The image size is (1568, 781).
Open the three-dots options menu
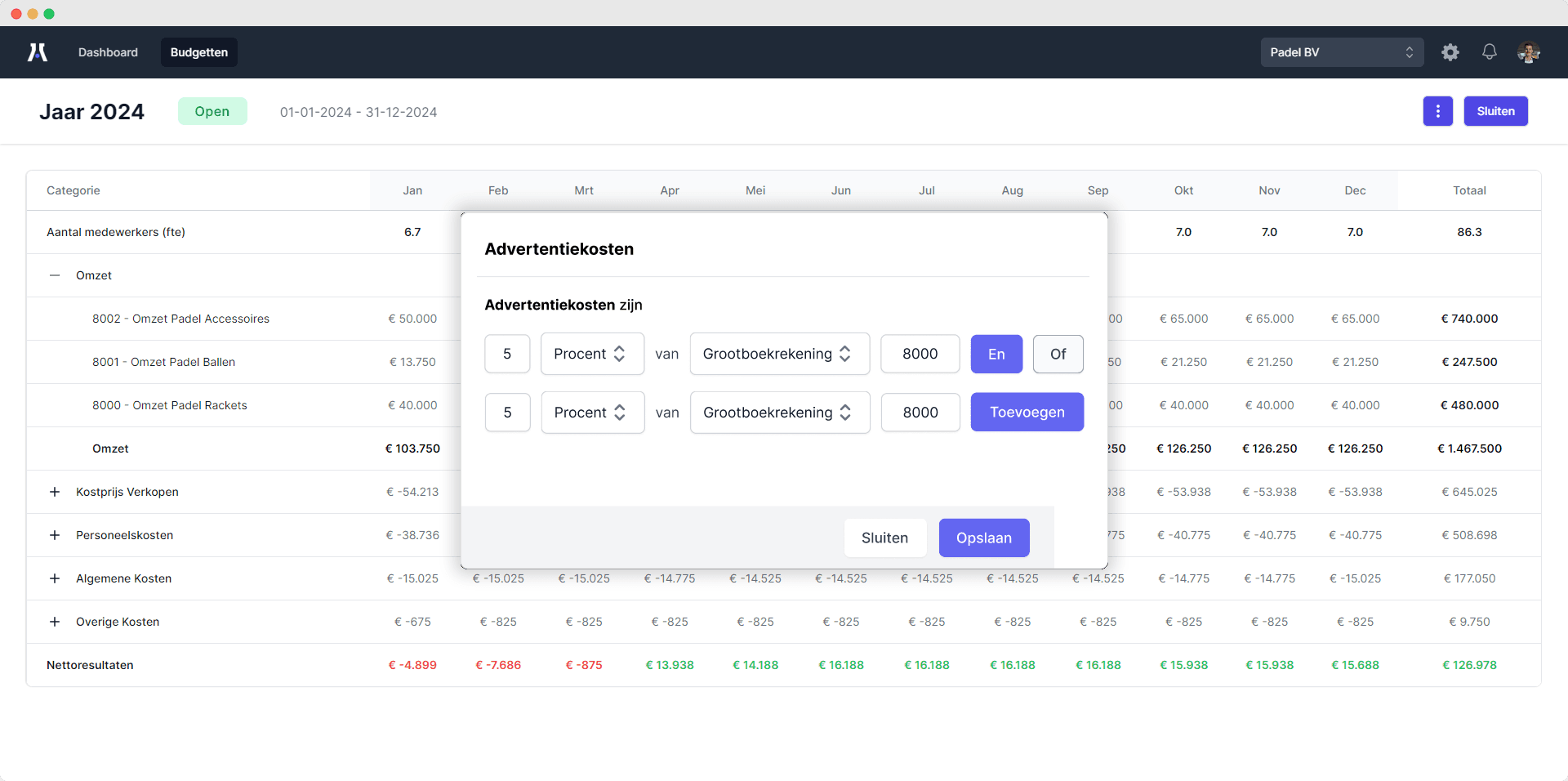(x=1437, y=111)
